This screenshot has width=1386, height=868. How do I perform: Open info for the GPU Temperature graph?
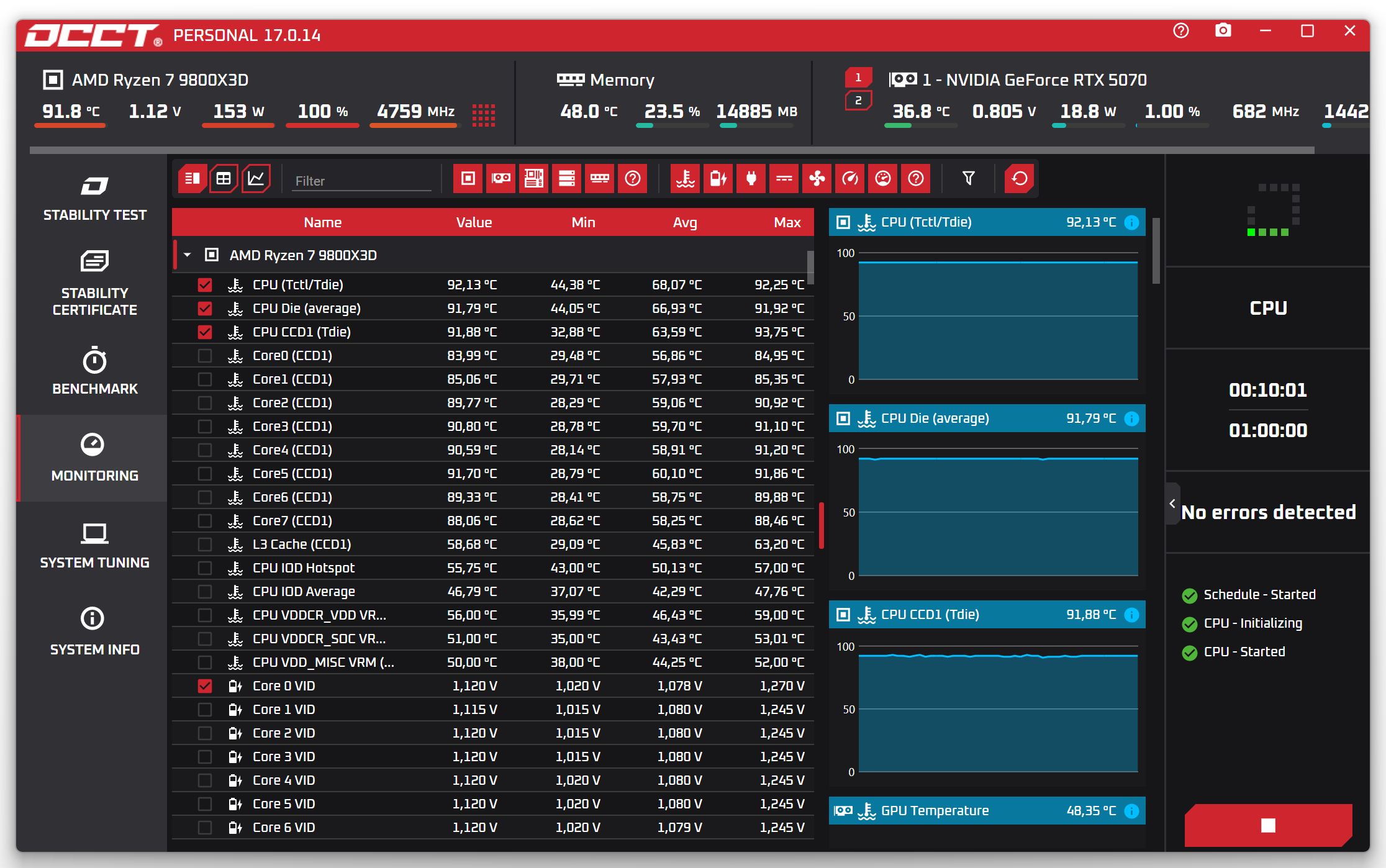click(1132, 811)
